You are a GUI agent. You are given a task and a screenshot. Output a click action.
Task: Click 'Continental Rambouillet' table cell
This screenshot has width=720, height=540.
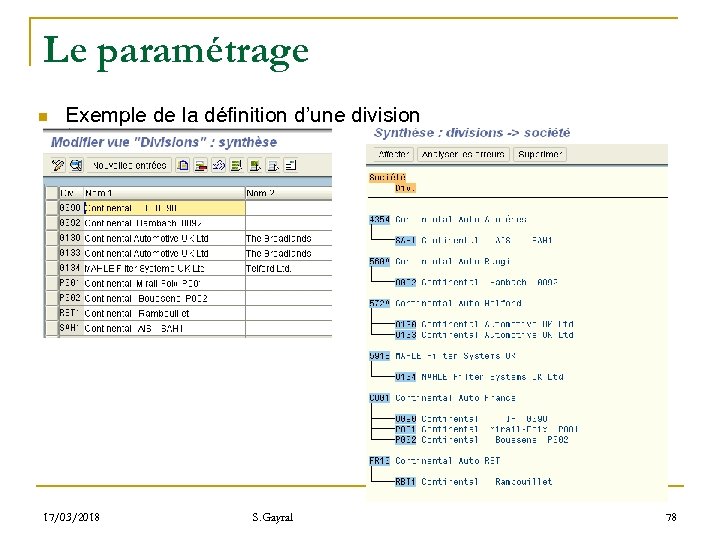(164, 313)
